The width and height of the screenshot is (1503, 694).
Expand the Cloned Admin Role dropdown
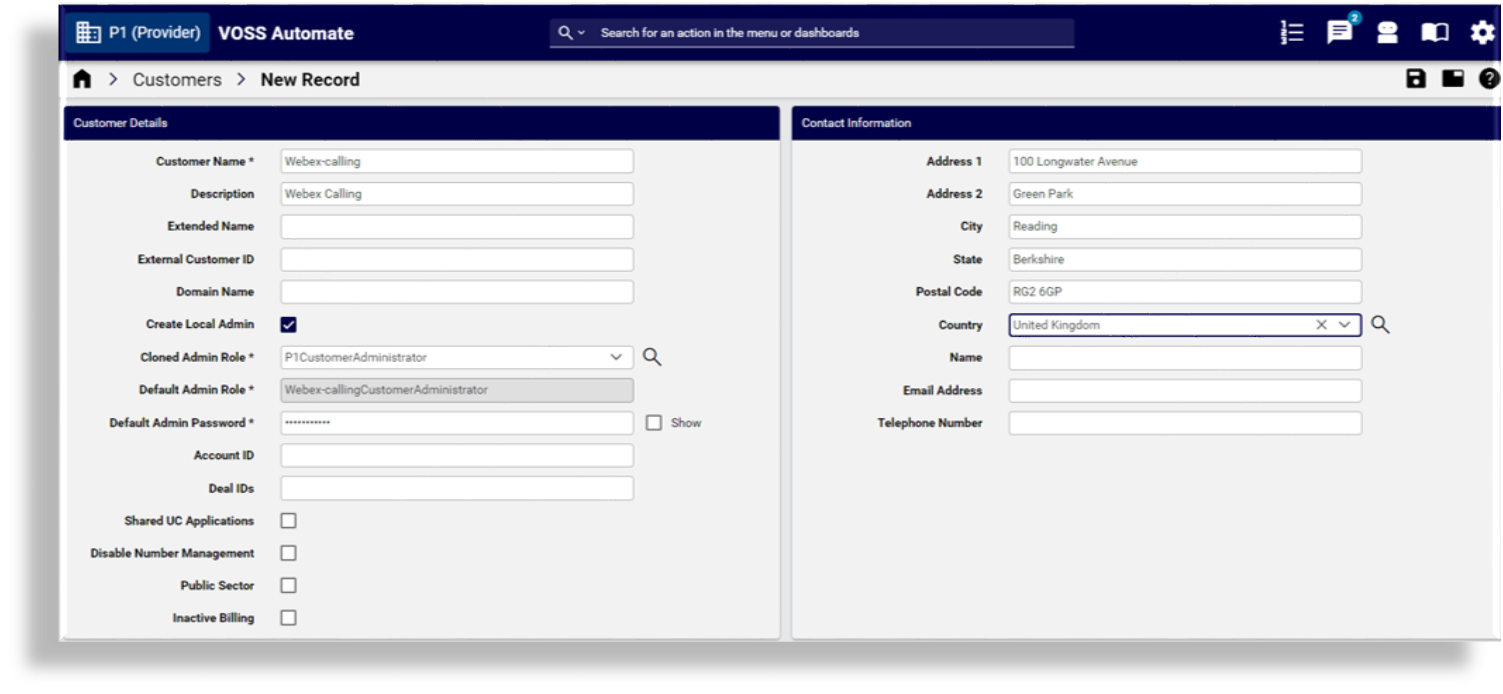coord(616,356)
